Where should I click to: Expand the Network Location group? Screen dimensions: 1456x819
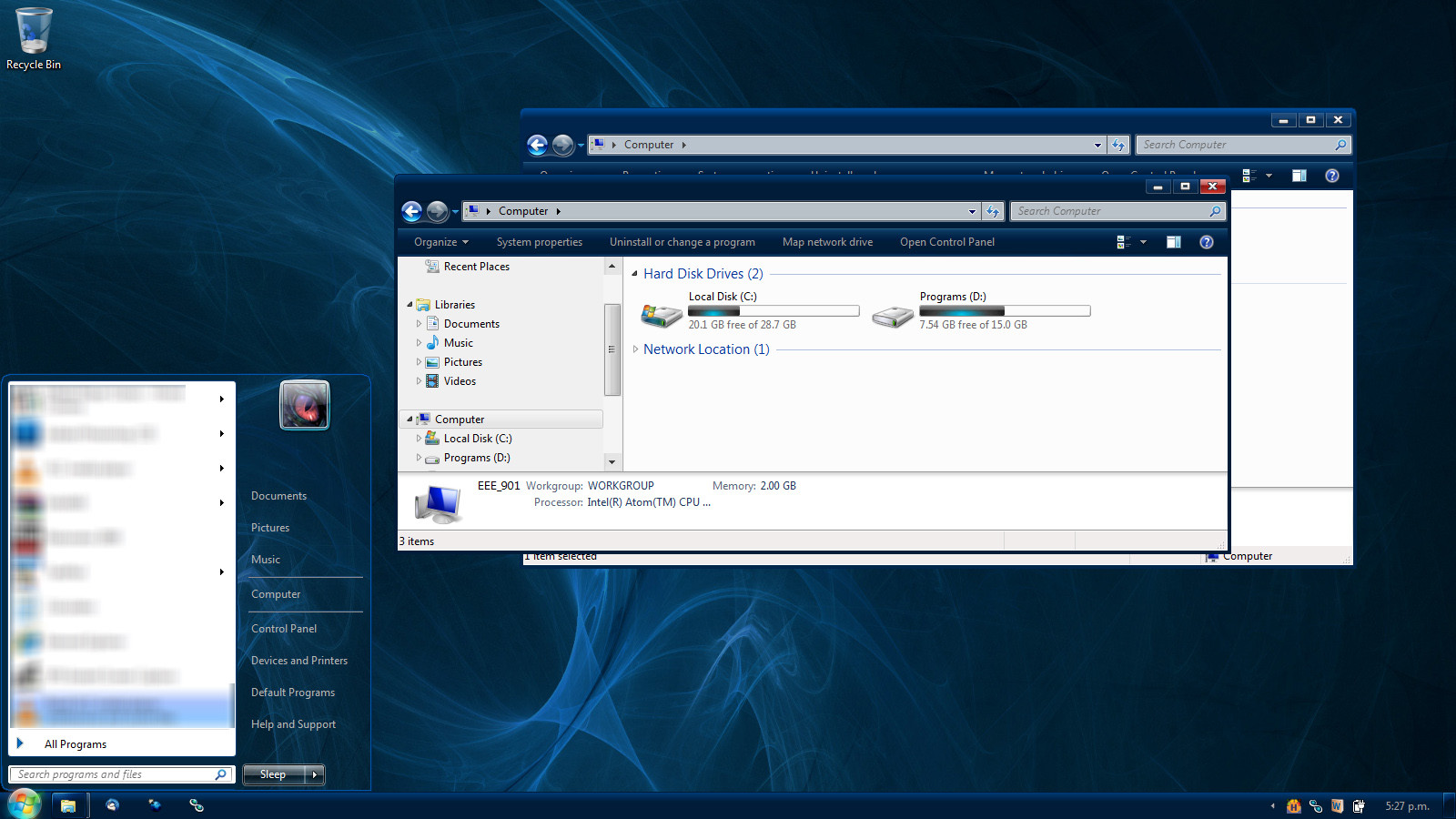pos(634,349)
